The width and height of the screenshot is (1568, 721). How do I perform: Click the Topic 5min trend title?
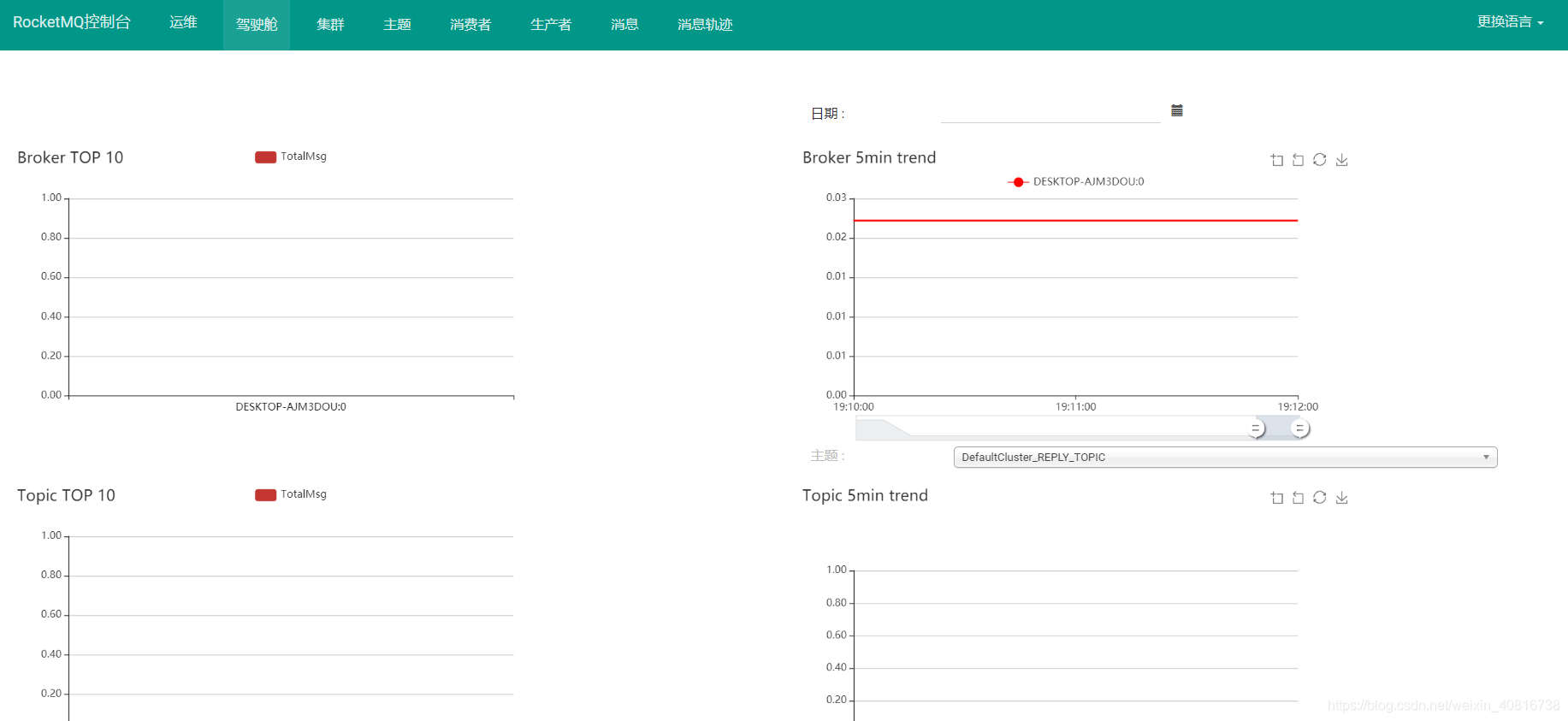pyautogui.click(x=865, y=495)
